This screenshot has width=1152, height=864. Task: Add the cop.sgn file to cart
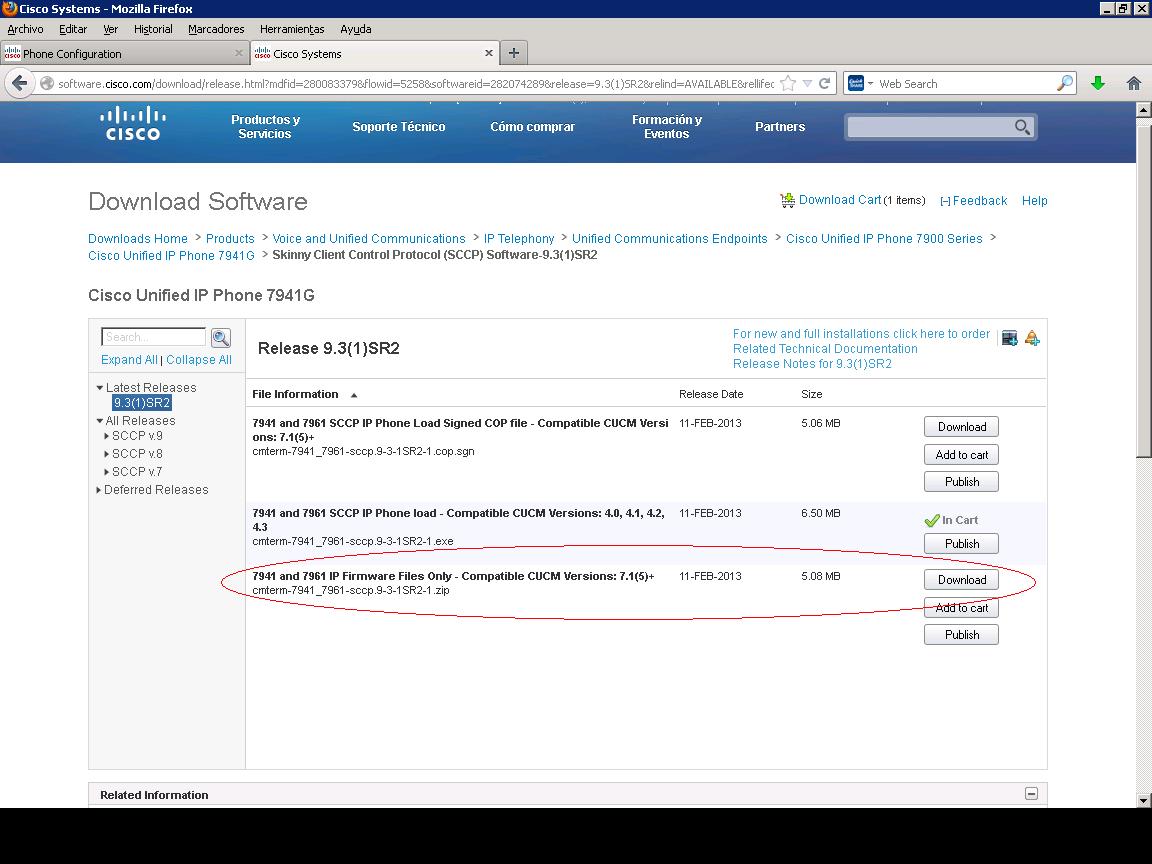pos(961,455)
